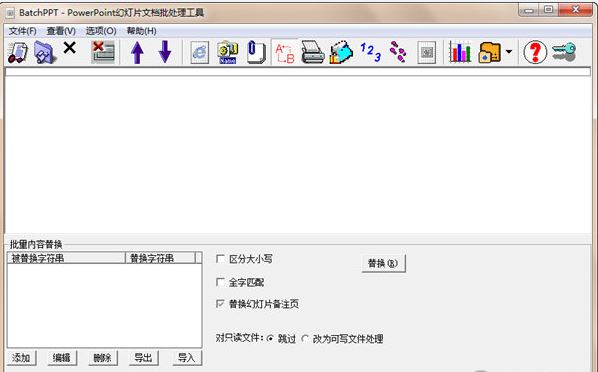The image size is (598, 372).
Task: Click the narrow field below the toolbar
Action: point(297,71)
